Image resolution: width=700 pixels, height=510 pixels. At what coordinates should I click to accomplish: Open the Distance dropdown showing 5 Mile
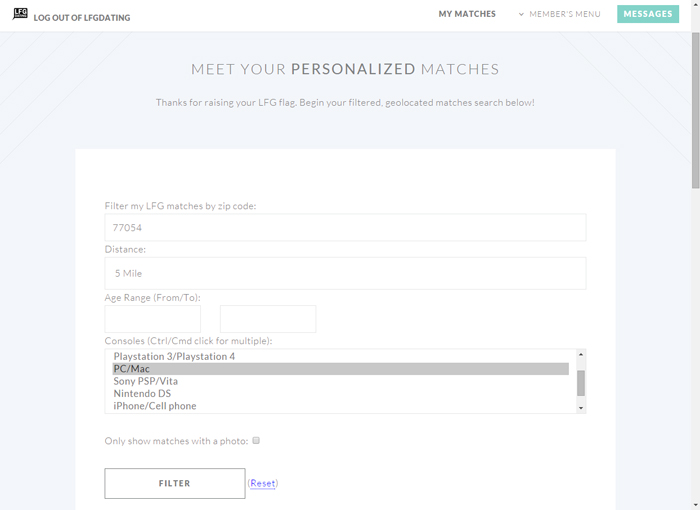pyautogui.click(x=345, y=273)
